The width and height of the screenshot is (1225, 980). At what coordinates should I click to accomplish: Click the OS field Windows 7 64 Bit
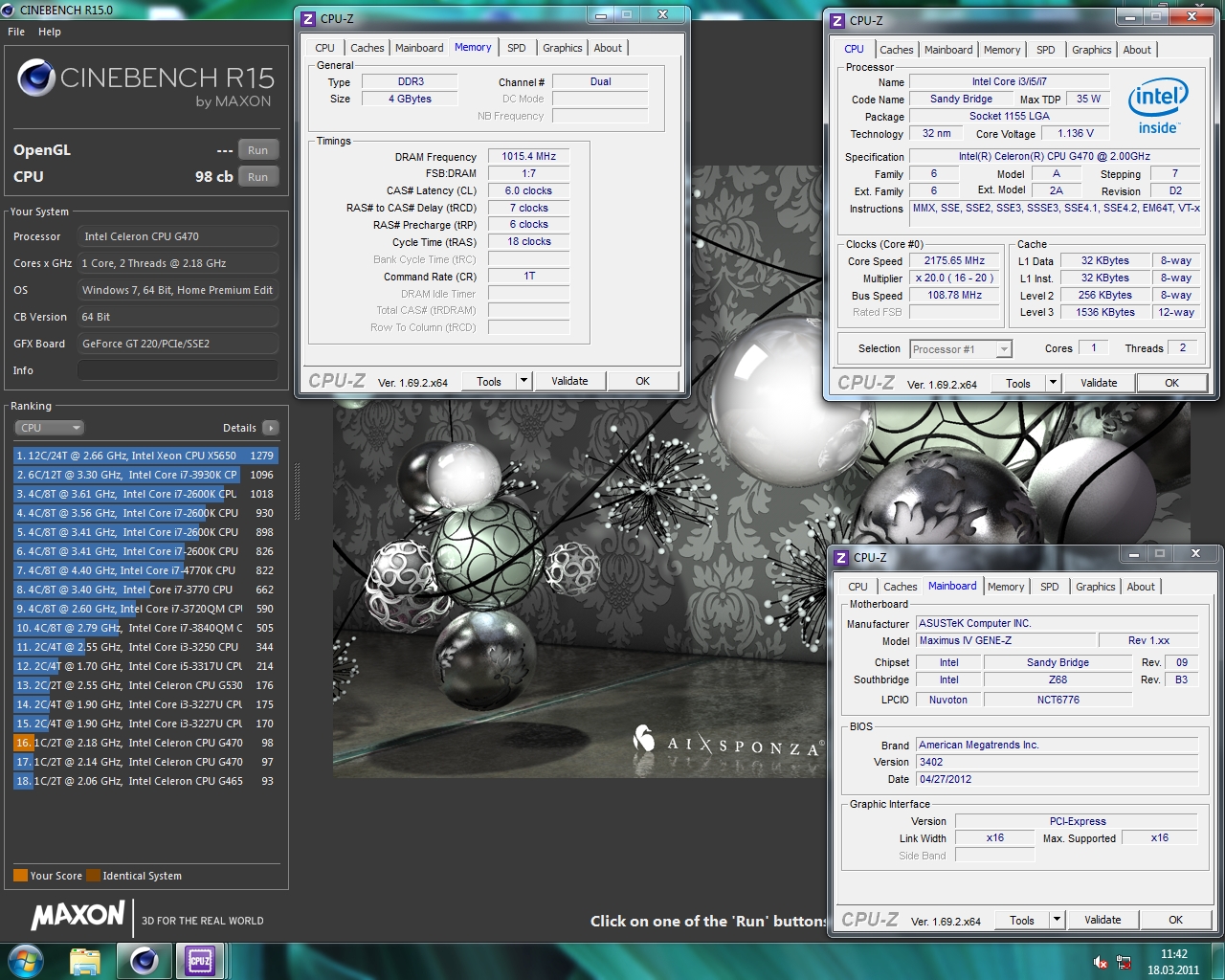[178, 290]
